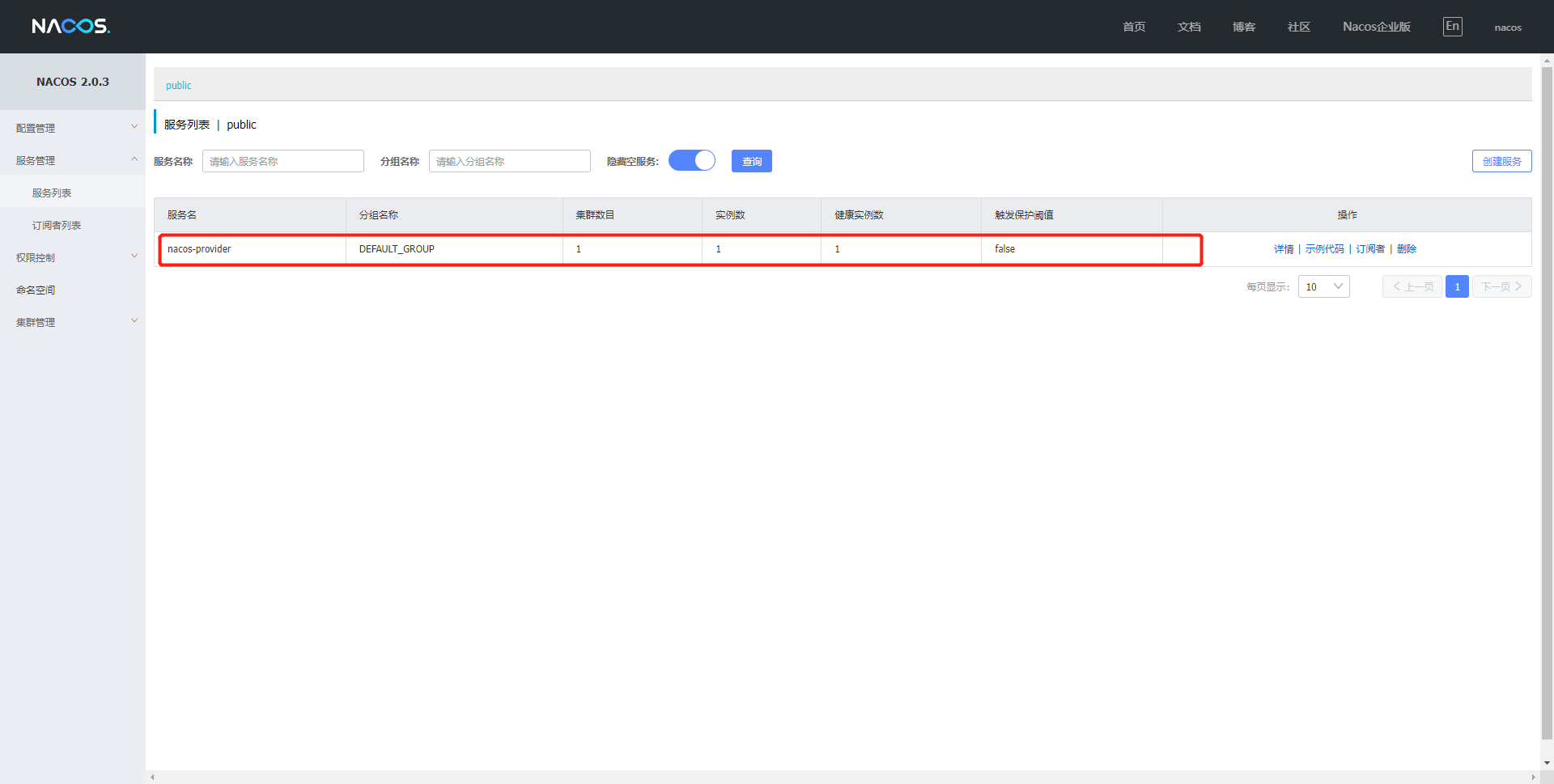1554x784 pixels.
Task: Click the 集群数目 column header
Action: tap(632, 215)
